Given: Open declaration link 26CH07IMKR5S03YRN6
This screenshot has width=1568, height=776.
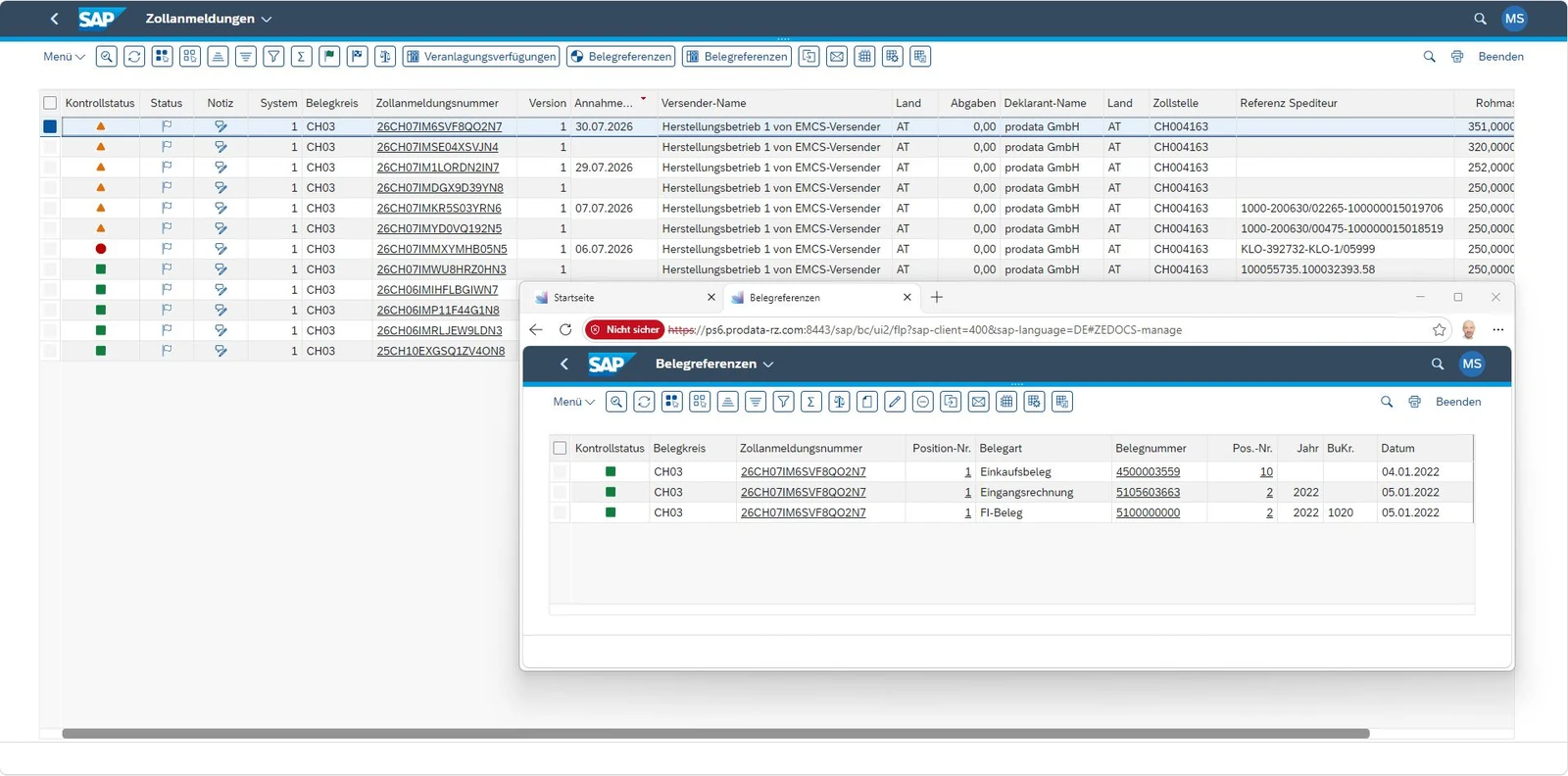Looking at the screenshot, I should (x=439, y=209).
